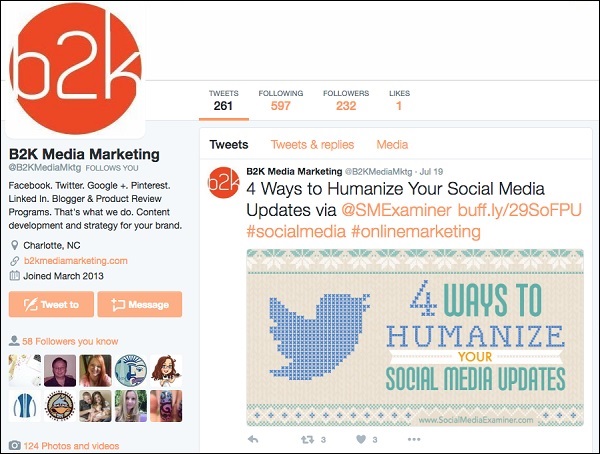Screen dimensions: 600x454
Task: Open the three-dots more options menu
Action: pos(414,439)
